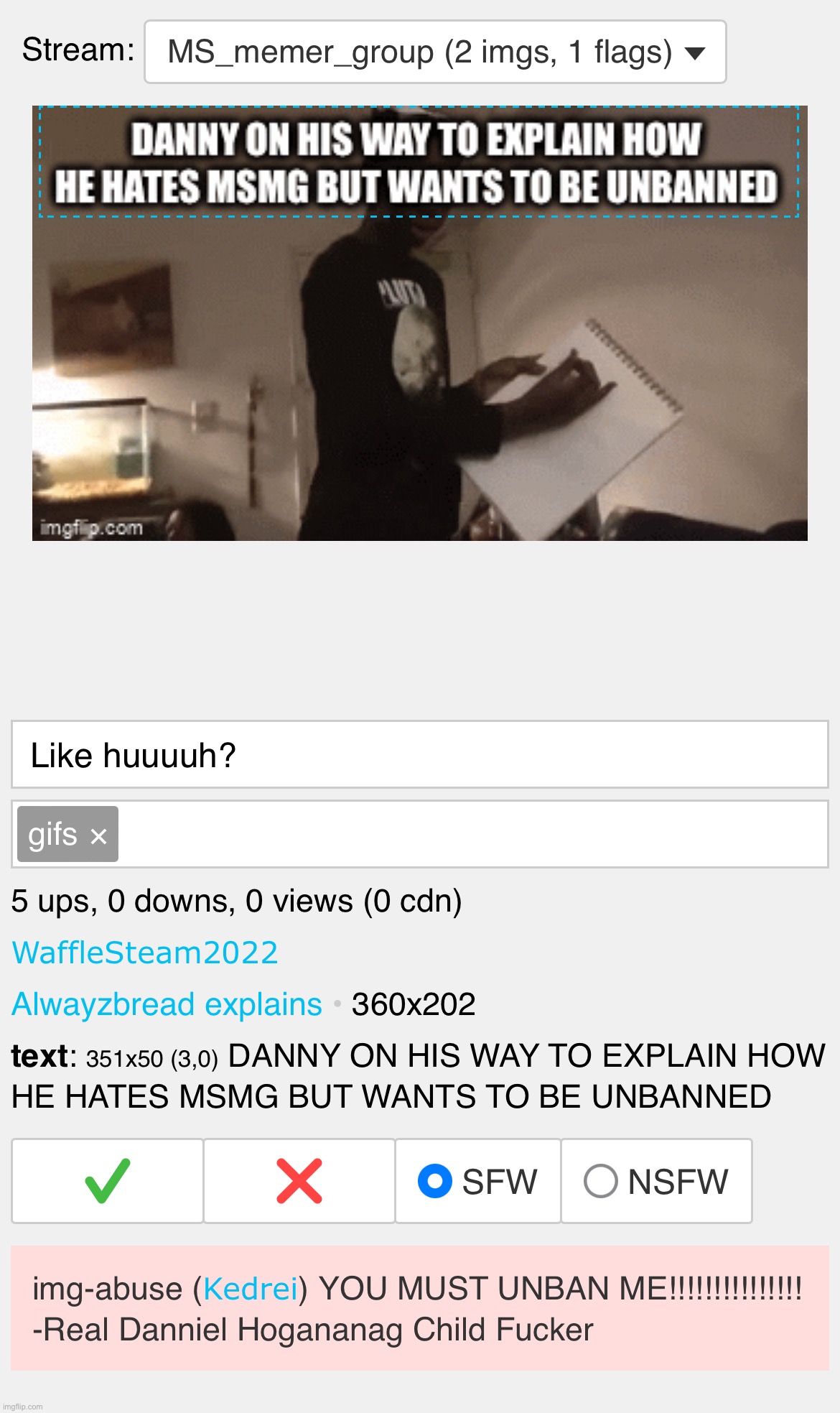Visit the Kedrei flagger profile link
The height and width of the screenshot is (1413, 840).
tap(251, 1289)
